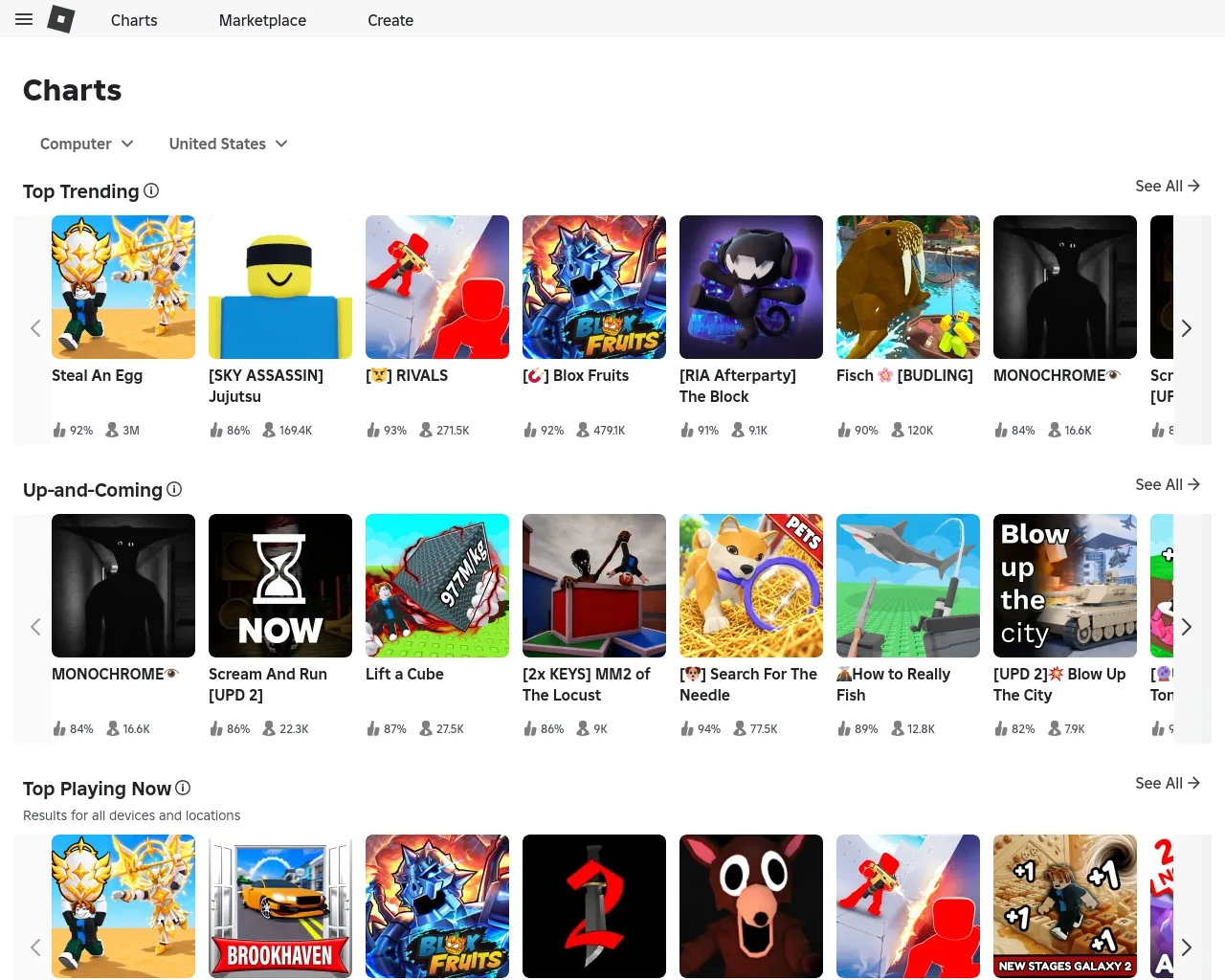Viewport: 1225px width, 980px height.
Task: Click Fisch [BUDLING] game title
Action: (x=904, y=375)
